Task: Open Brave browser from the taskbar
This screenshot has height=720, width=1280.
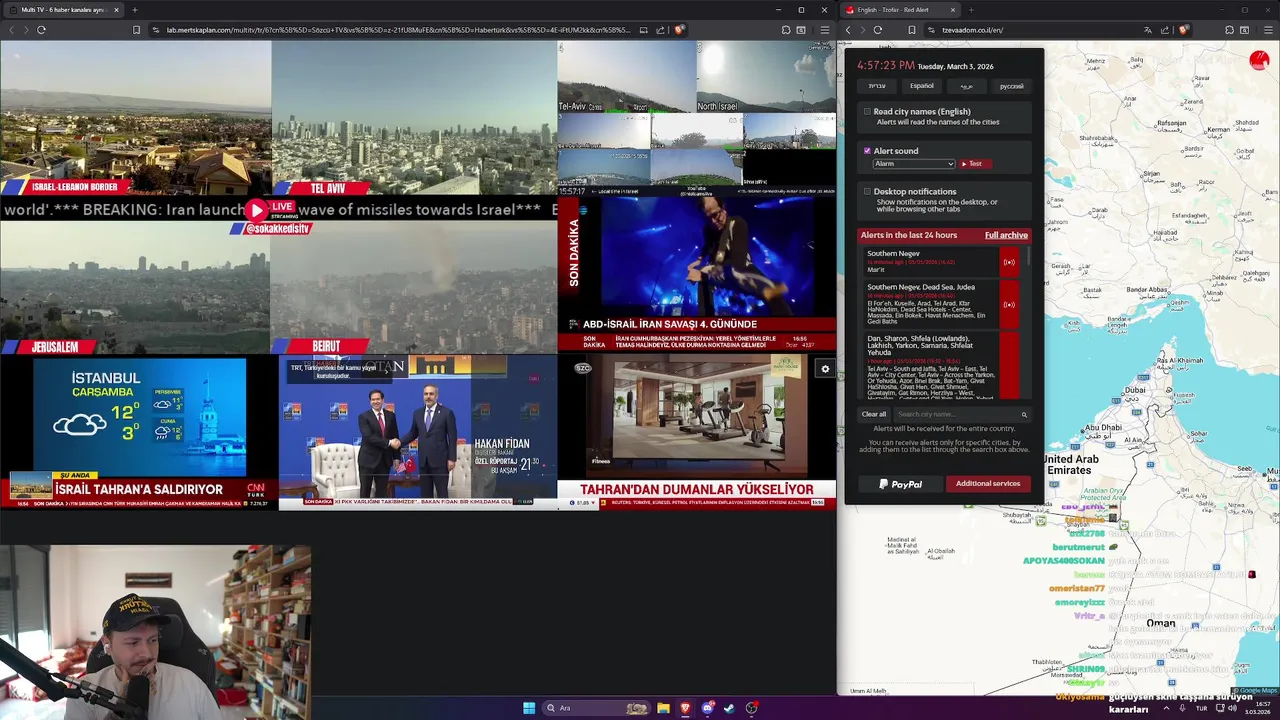Action: tap(685, 708)
